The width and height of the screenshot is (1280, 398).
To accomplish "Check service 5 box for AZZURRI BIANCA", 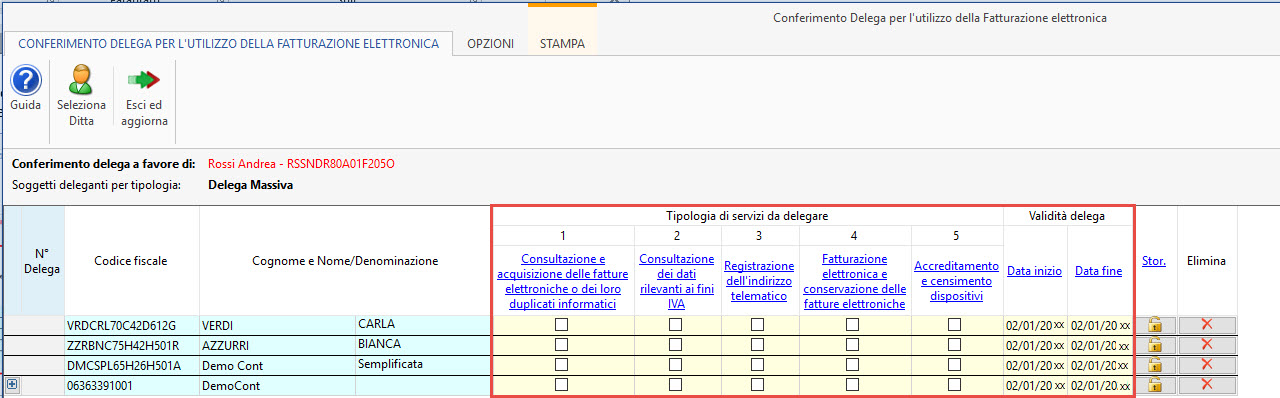I will pyautogui.click(x=955, y=345).
